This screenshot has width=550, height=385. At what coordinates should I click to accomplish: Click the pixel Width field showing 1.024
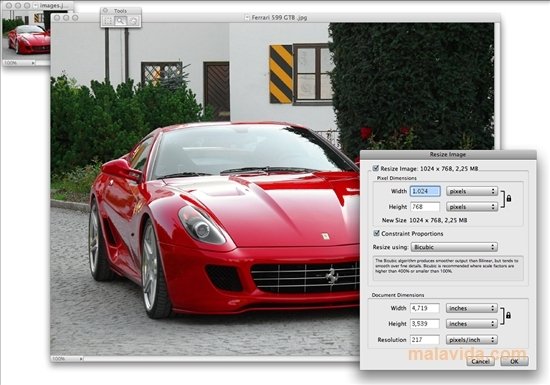click(425, 191)
